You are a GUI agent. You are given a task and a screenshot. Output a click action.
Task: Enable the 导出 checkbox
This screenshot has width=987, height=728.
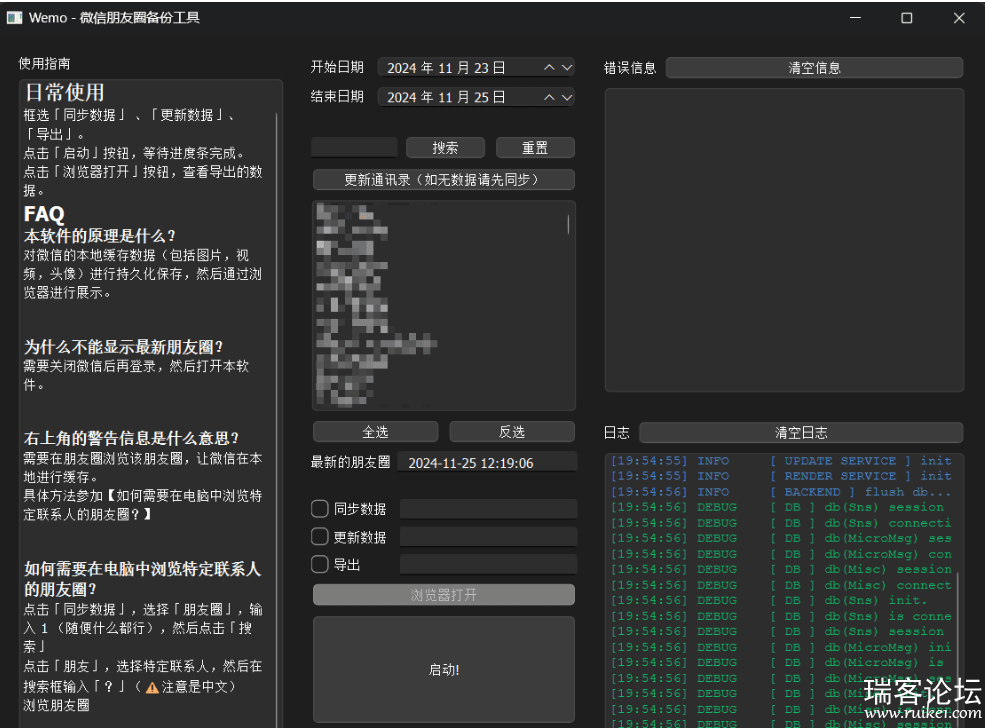(320, 564)
